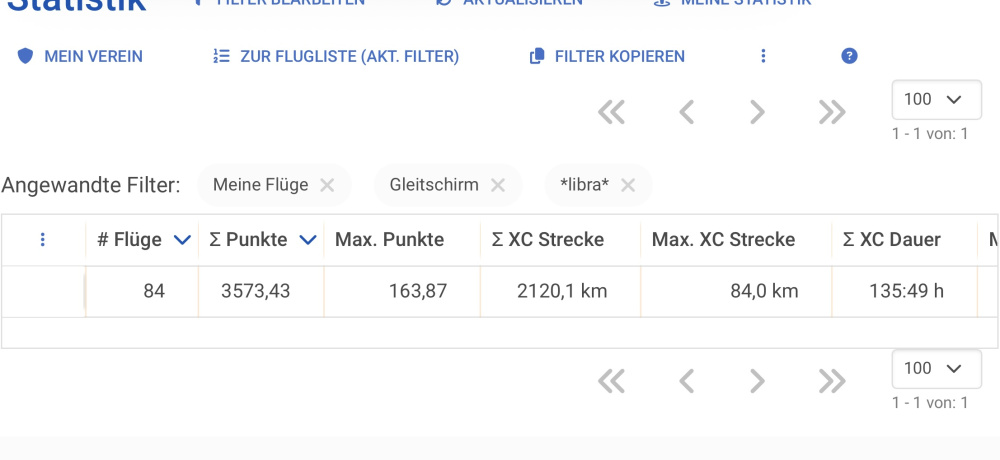The height and width of the screenshot is (460, 1000).
Task: Open top page size dropdown showing 100
Action: pyautogui.click(x=936, y=100)
